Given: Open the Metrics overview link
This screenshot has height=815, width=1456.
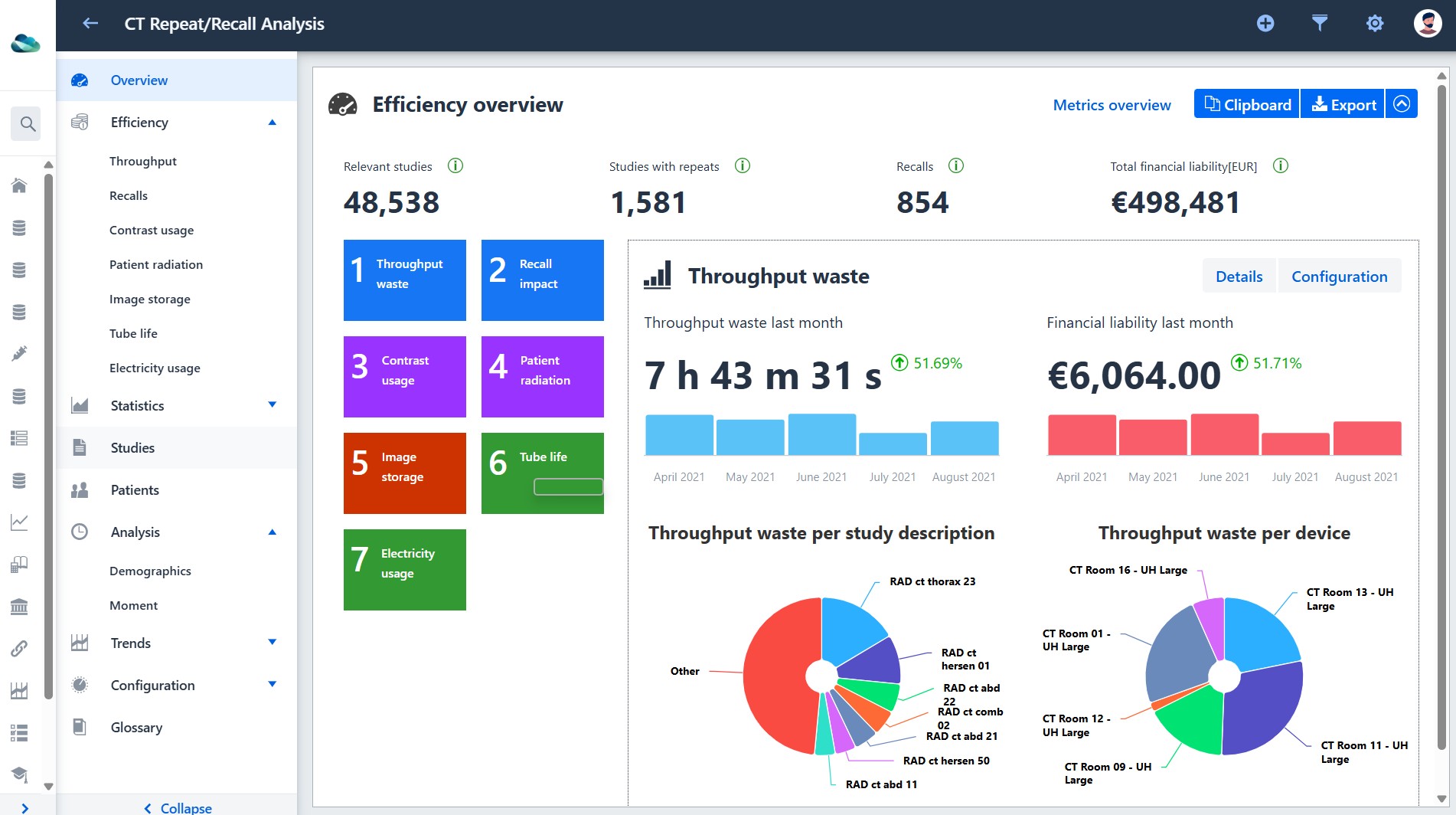Looking at the screenshot, I should click(1112, 105).
